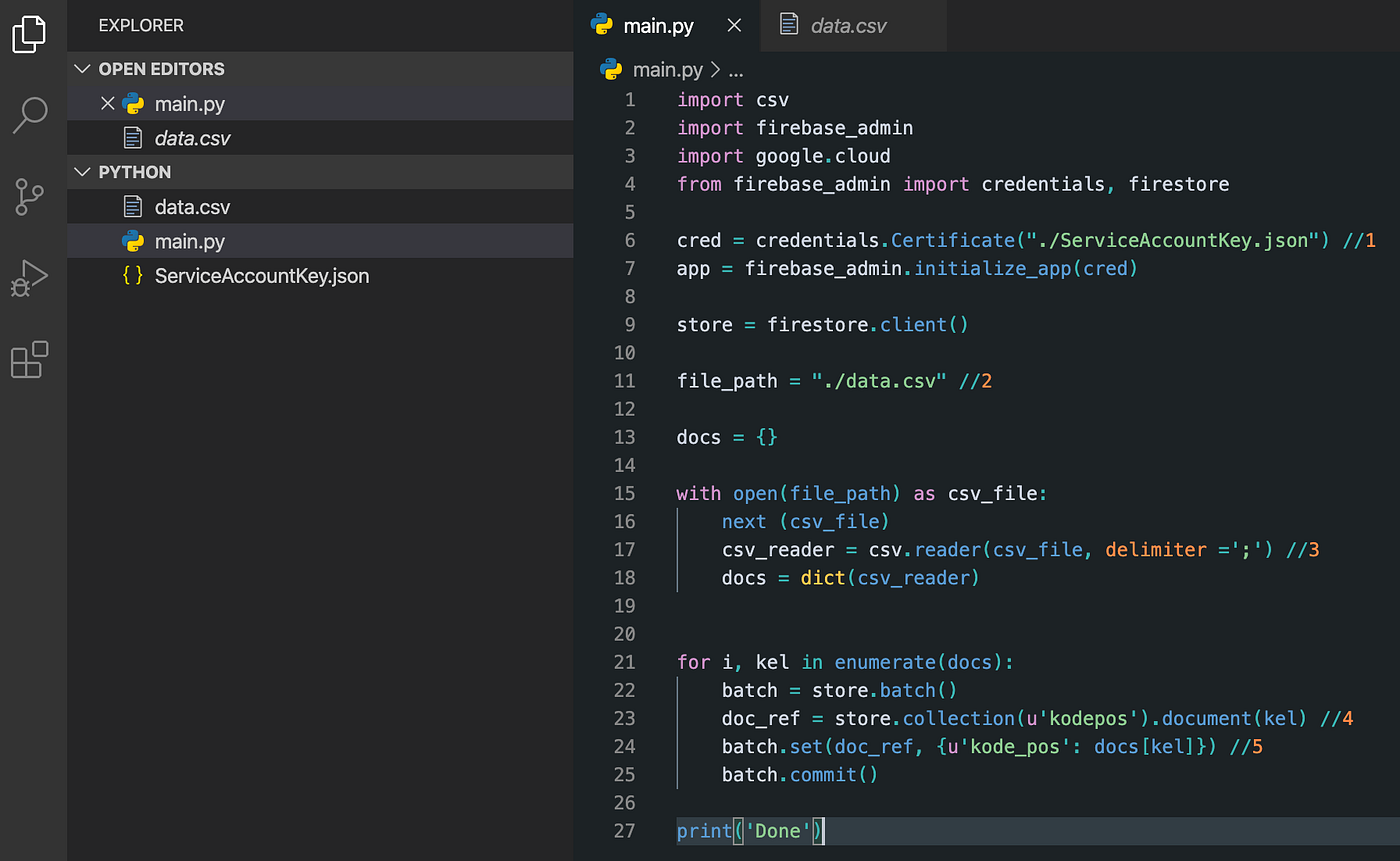This screenshot has width=1400, height=861.
Task: Open the Extensions view icon
Action: [29, 359]
